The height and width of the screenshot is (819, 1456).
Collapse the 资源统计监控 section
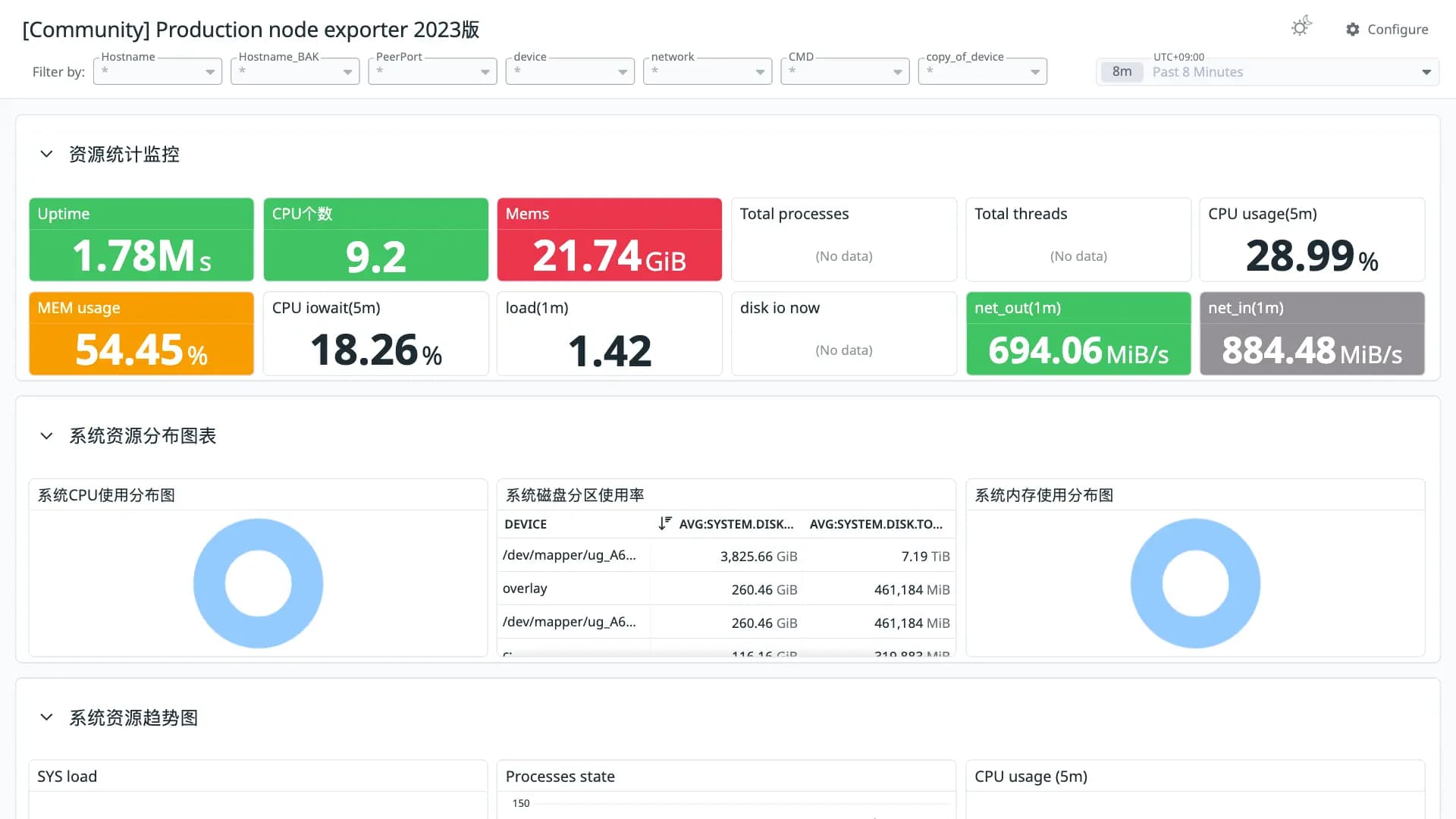46,154
